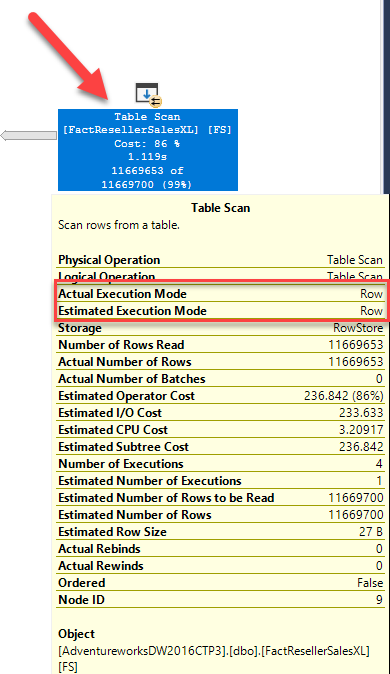Click the Node ID property row
390x674 pixels.
[x=220, y=600]
